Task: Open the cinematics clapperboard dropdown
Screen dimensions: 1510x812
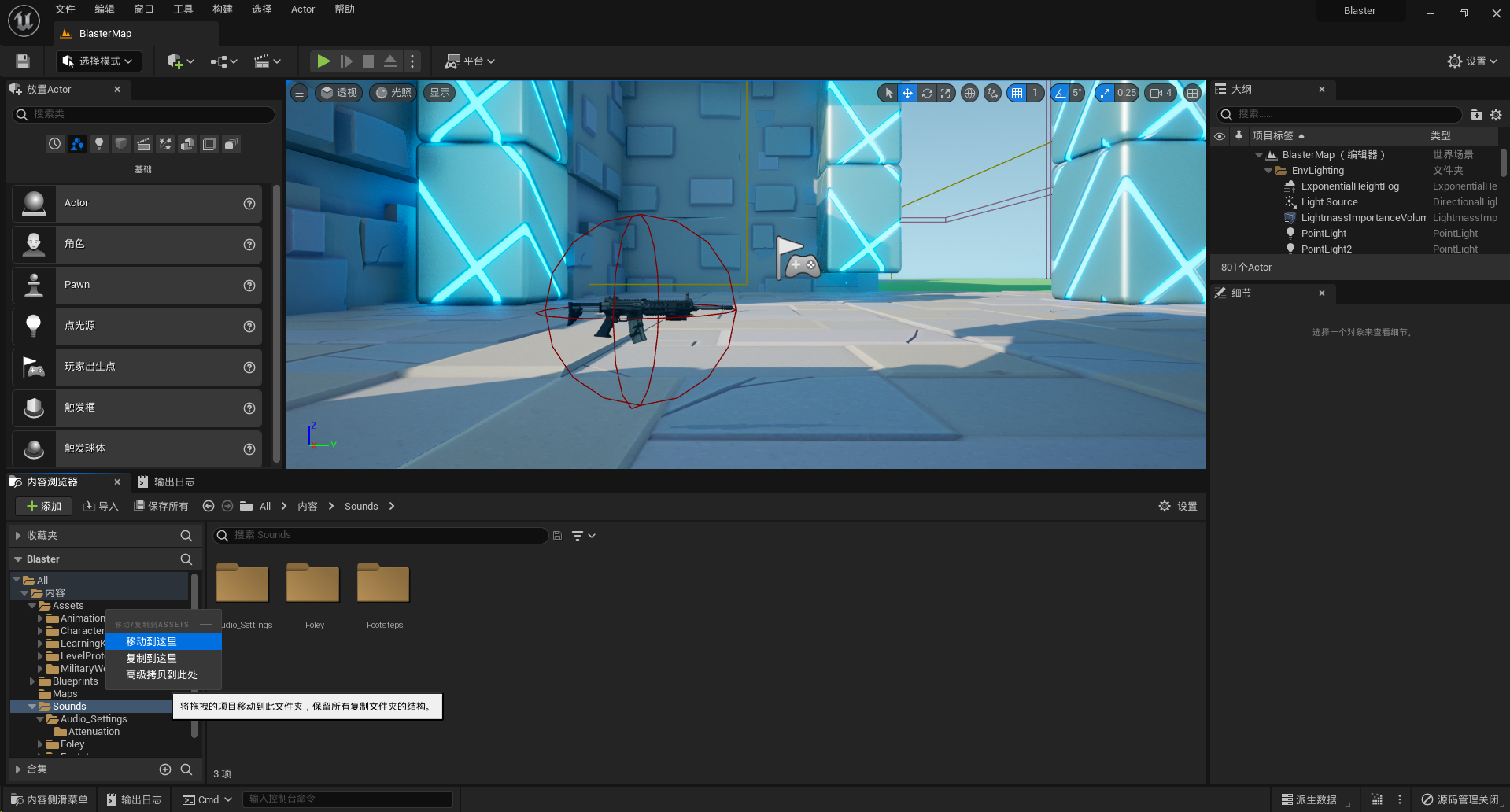Action: tap(268, 61)
